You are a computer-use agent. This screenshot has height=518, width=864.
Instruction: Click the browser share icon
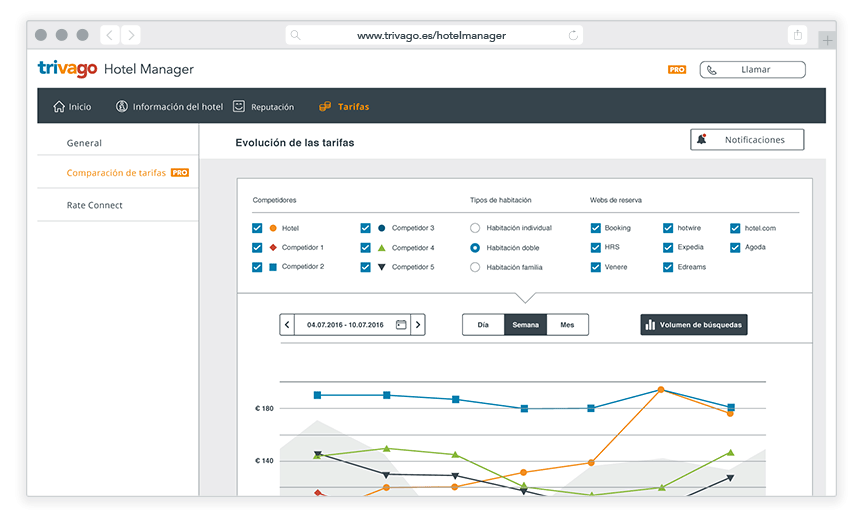tap(797, 35)
